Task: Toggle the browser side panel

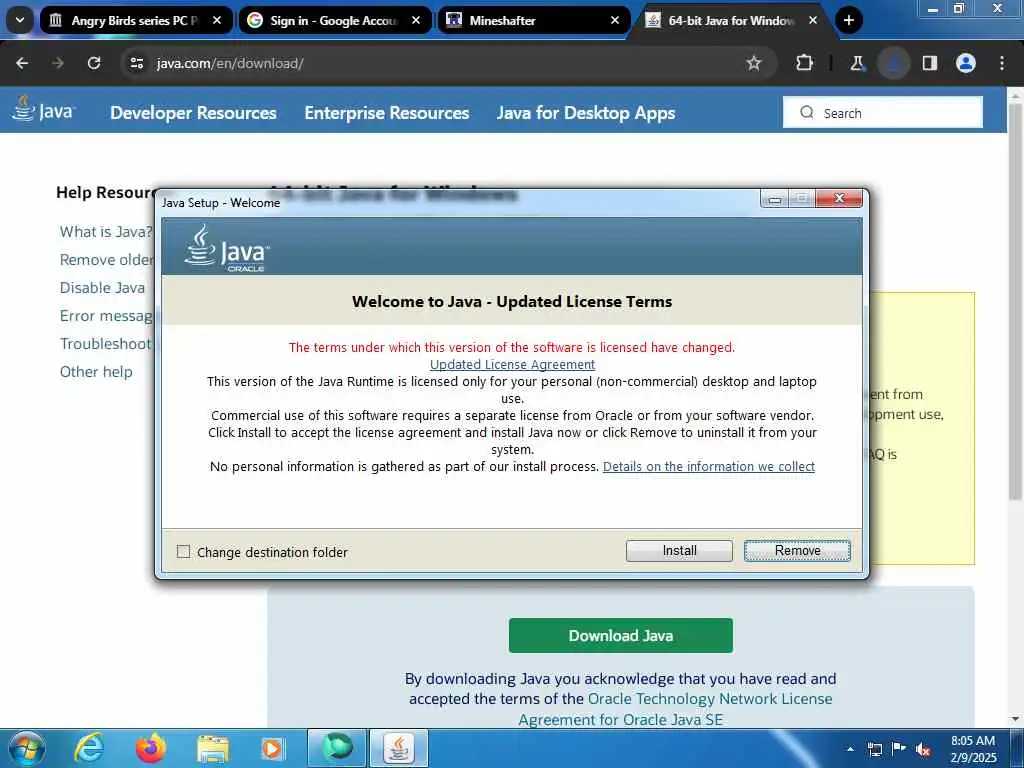Action: click(930, 63)
